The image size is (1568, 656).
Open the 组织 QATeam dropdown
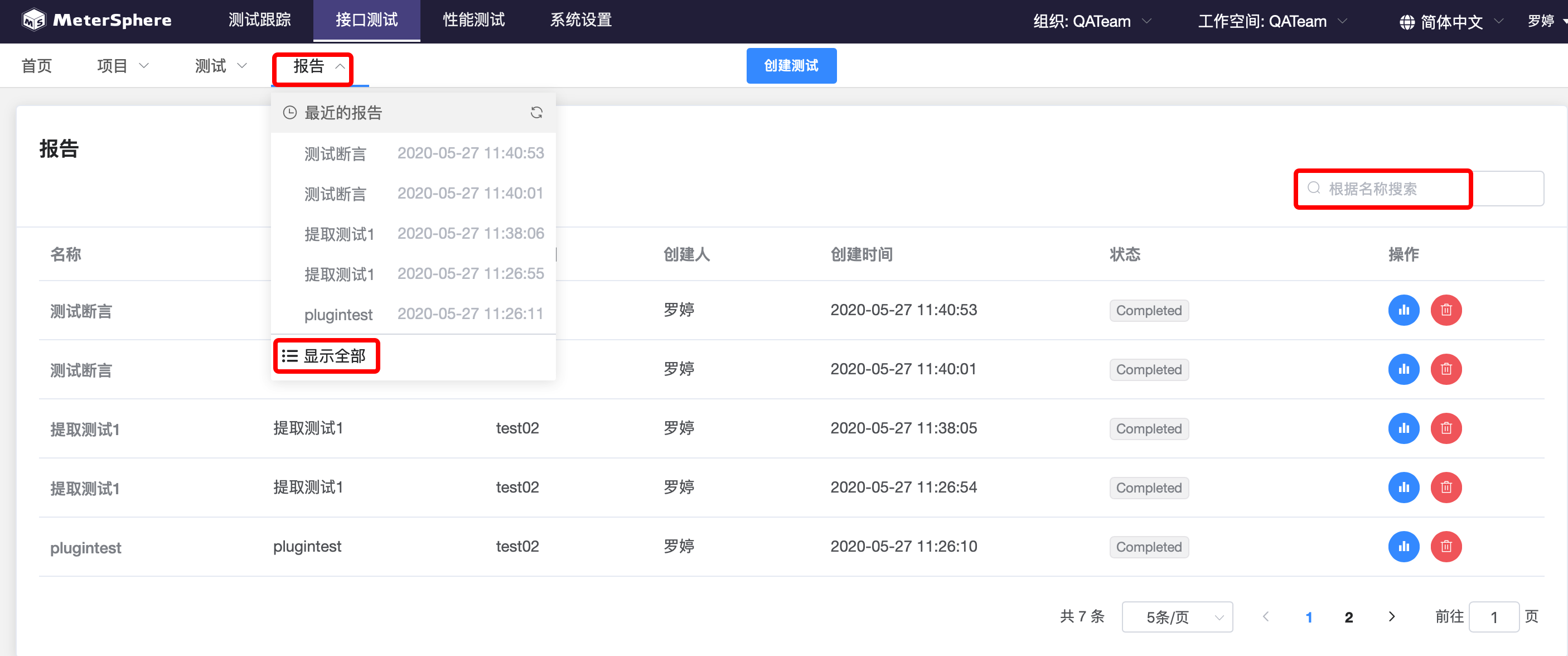1091,21
